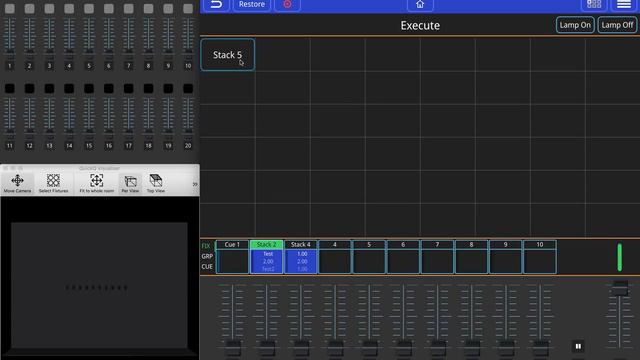Toggle the flash button above channel 2 fader
The image size is (640, 360).
coord(29,9)
